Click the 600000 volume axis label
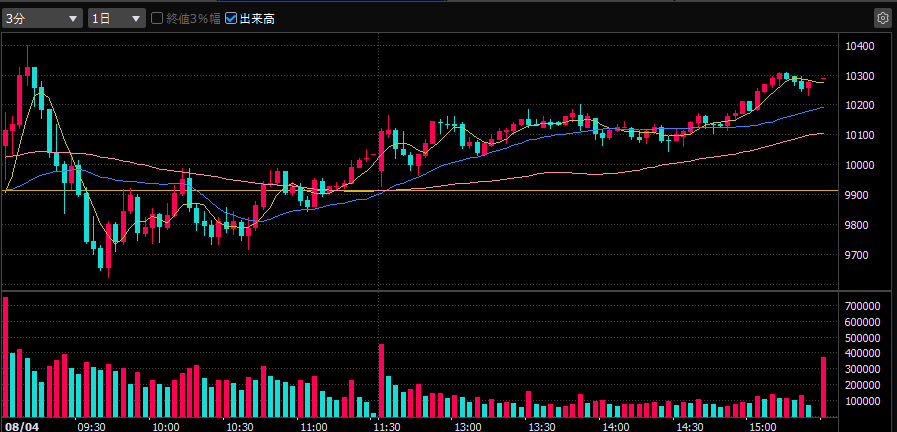The height and width of the screenshot is (432, 897). 862,322
